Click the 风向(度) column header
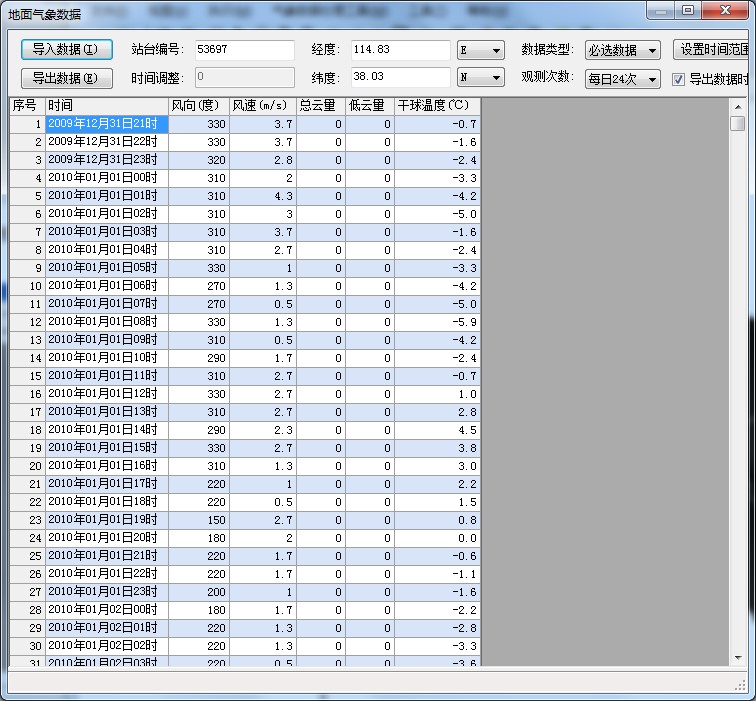 198,106
